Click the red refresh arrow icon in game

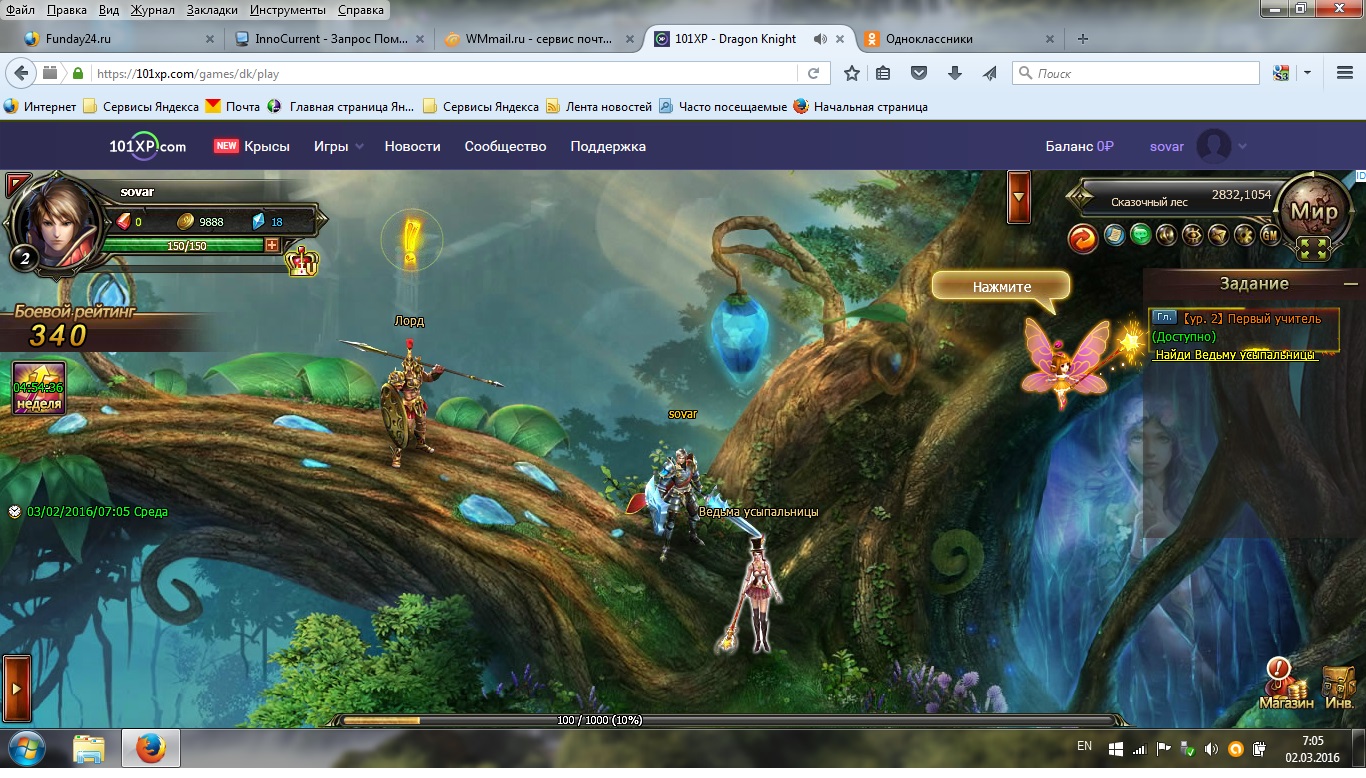[1083, 237]
